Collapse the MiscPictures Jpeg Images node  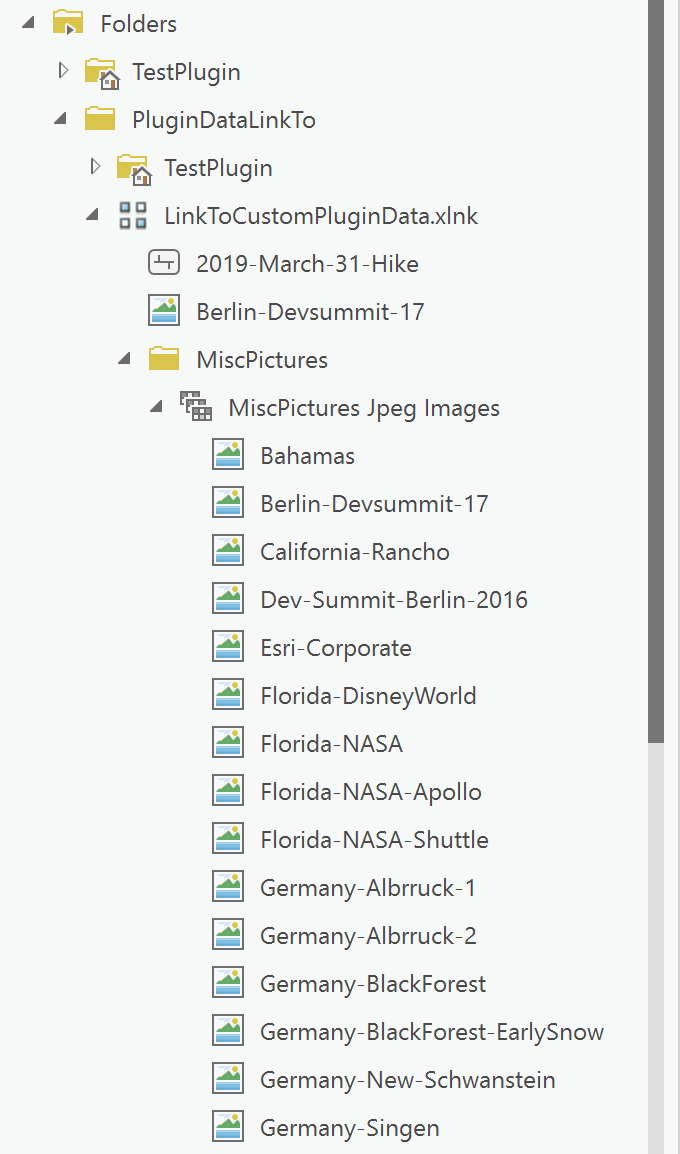(156, 406)
